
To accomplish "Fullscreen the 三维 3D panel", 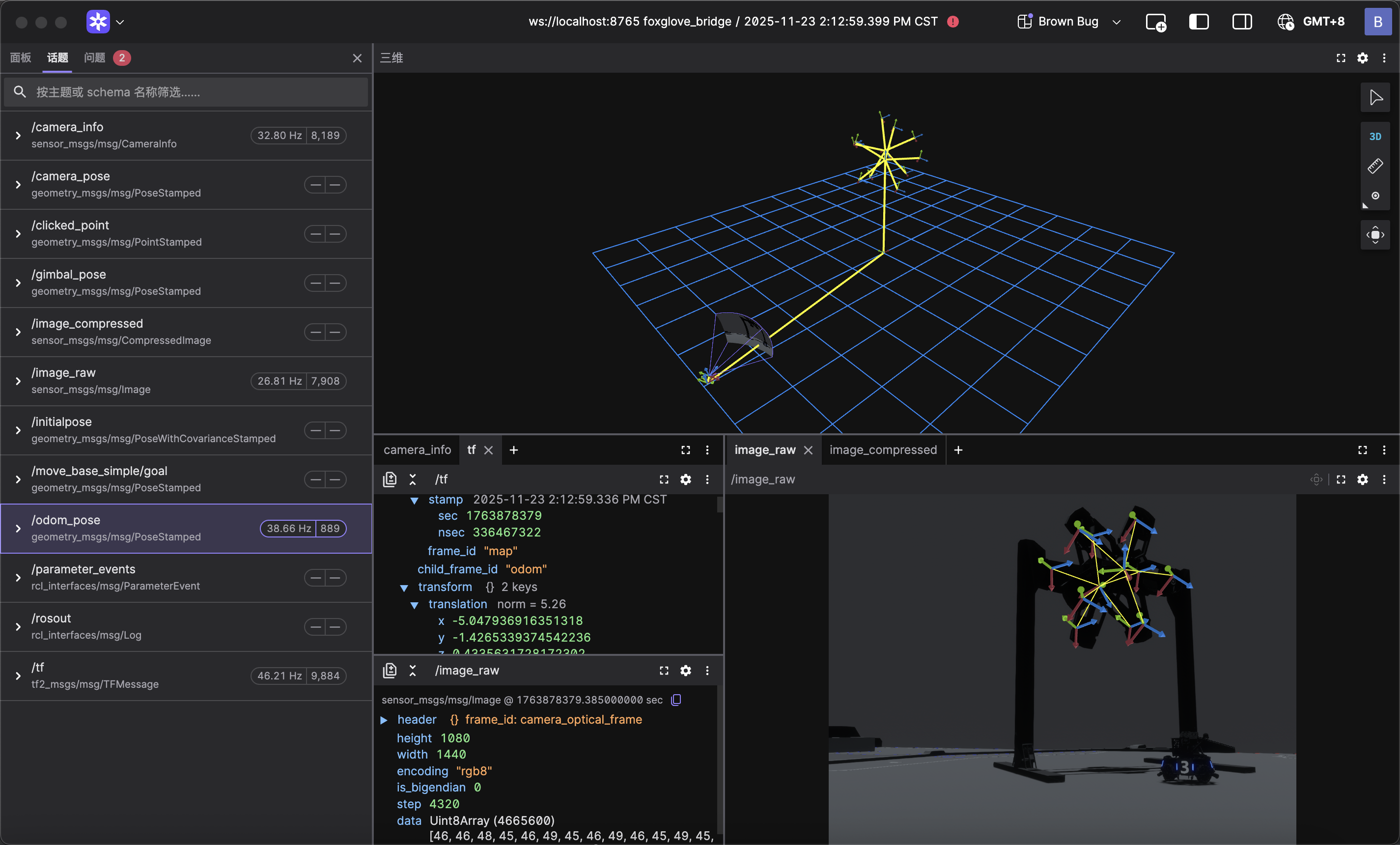I will 1341,58.
